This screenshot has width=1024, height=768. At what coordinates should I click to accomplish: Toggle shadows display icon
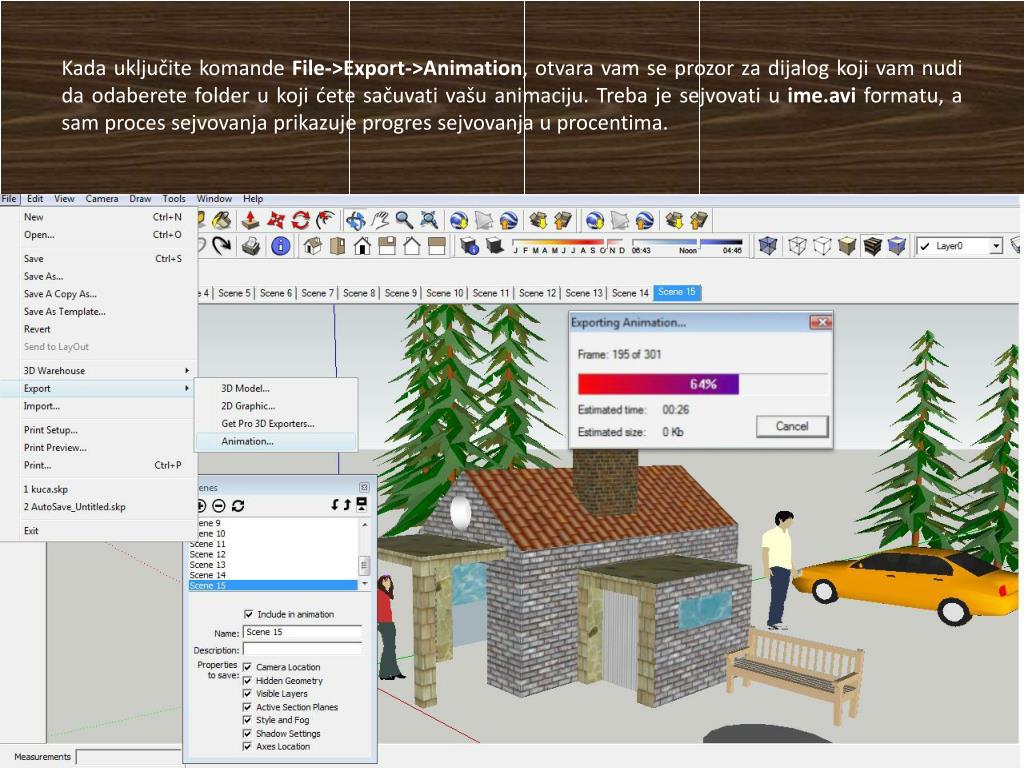pyautogui.click(x=494, y=246)
